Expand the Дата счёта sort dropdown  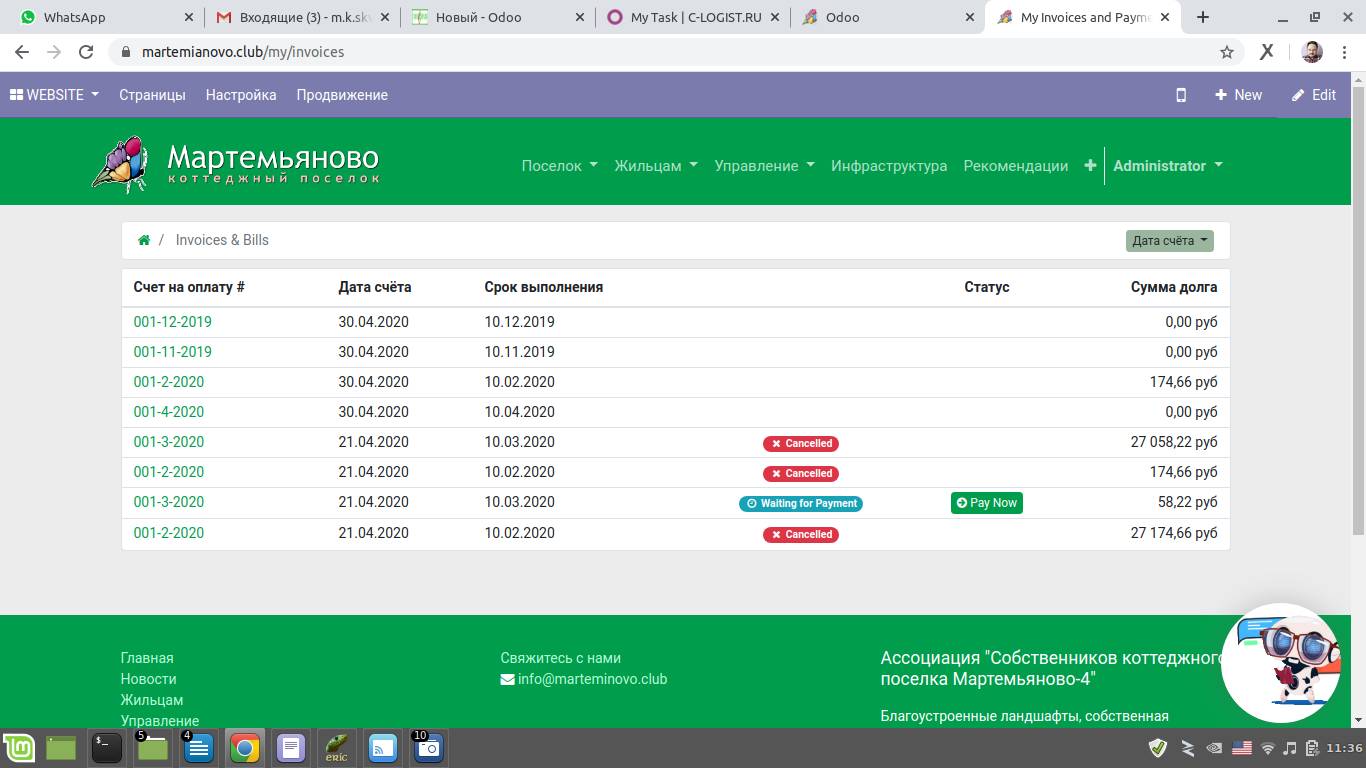(x=1169, y=240)
